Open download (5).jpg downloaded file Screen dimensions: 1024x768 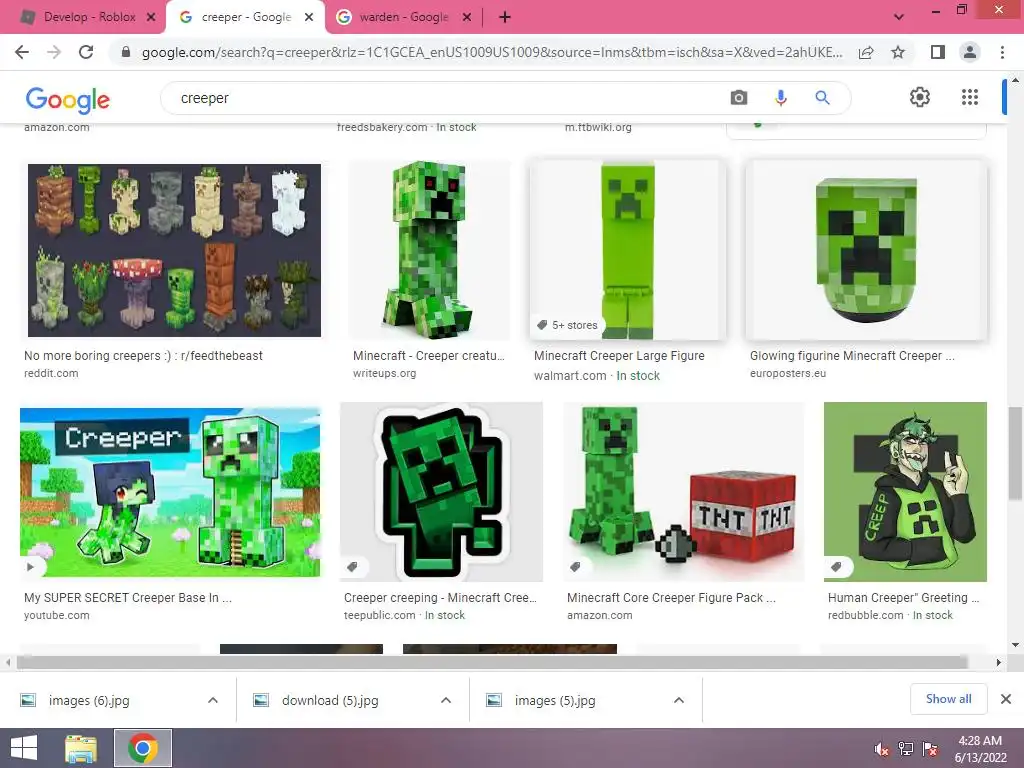coord(330,701)
